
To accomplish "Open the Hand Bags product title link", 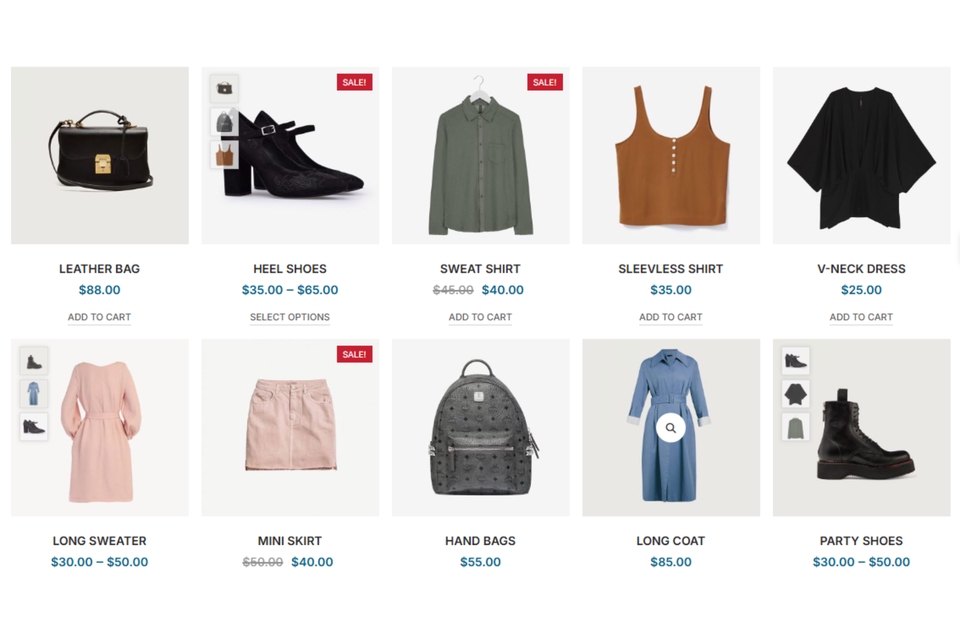I will [480, 541].
